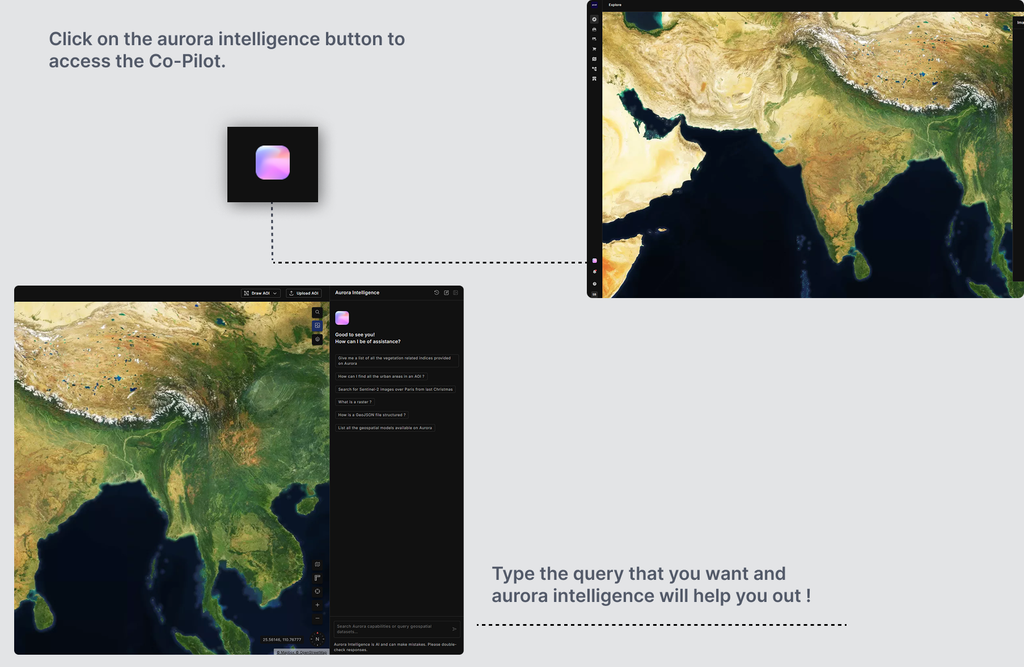
Task: Click the Aurora Intelligence gradient icon in the sidebar
Action: pos(594,261)
